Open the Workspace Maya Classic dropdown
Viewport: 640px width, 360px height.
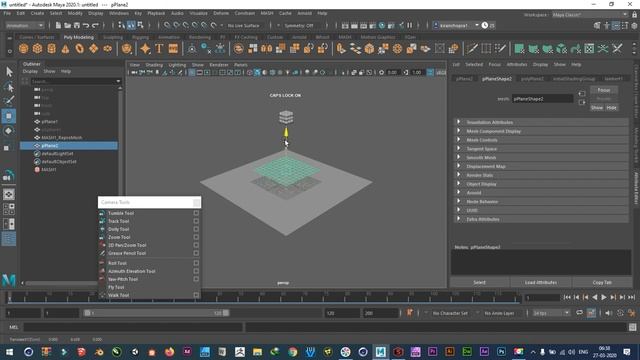[590, 15]
